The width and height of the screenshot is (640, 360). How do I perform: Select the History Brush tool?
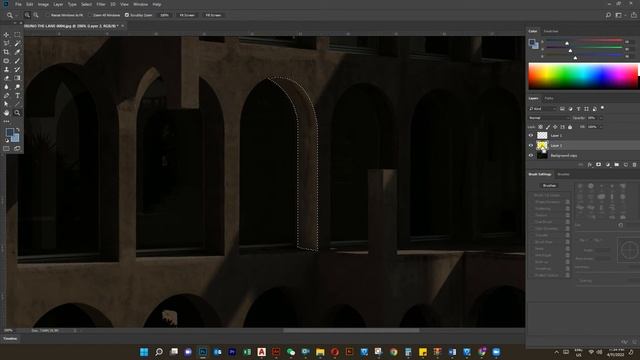tap(17, 69)
